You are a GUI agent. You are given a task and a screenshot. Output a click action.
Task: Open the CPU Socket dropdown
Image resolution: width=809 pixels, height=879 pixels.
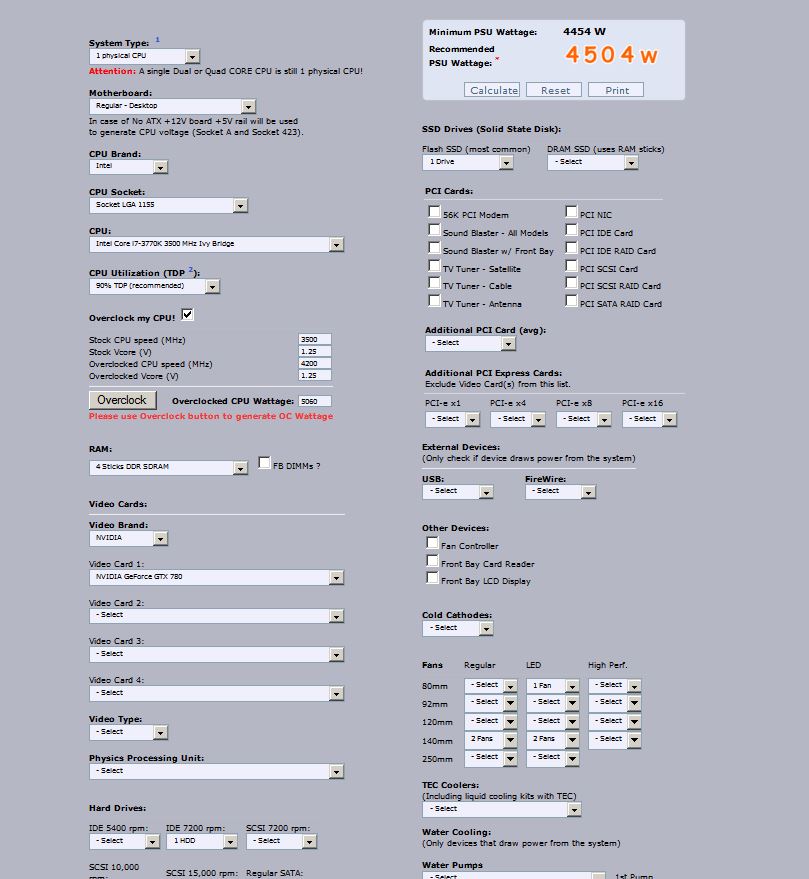click(x=168, y=205)
